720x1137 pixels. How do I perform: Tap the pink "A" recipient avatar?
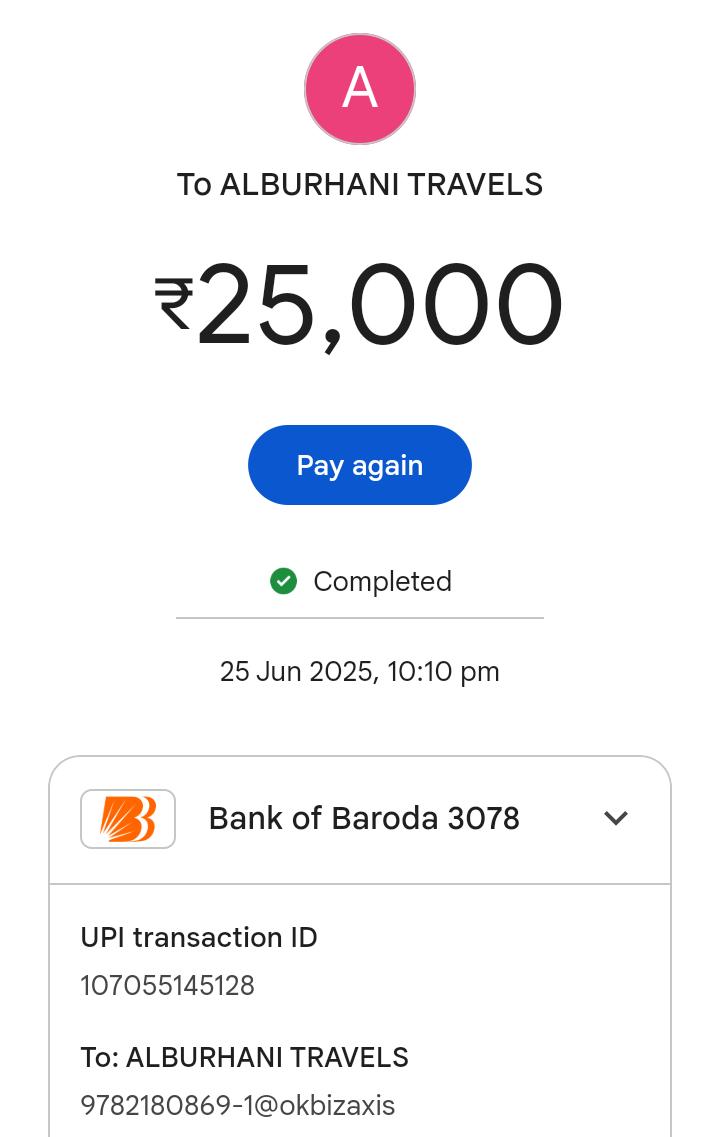pyautogui.click(x=360, y=89)
